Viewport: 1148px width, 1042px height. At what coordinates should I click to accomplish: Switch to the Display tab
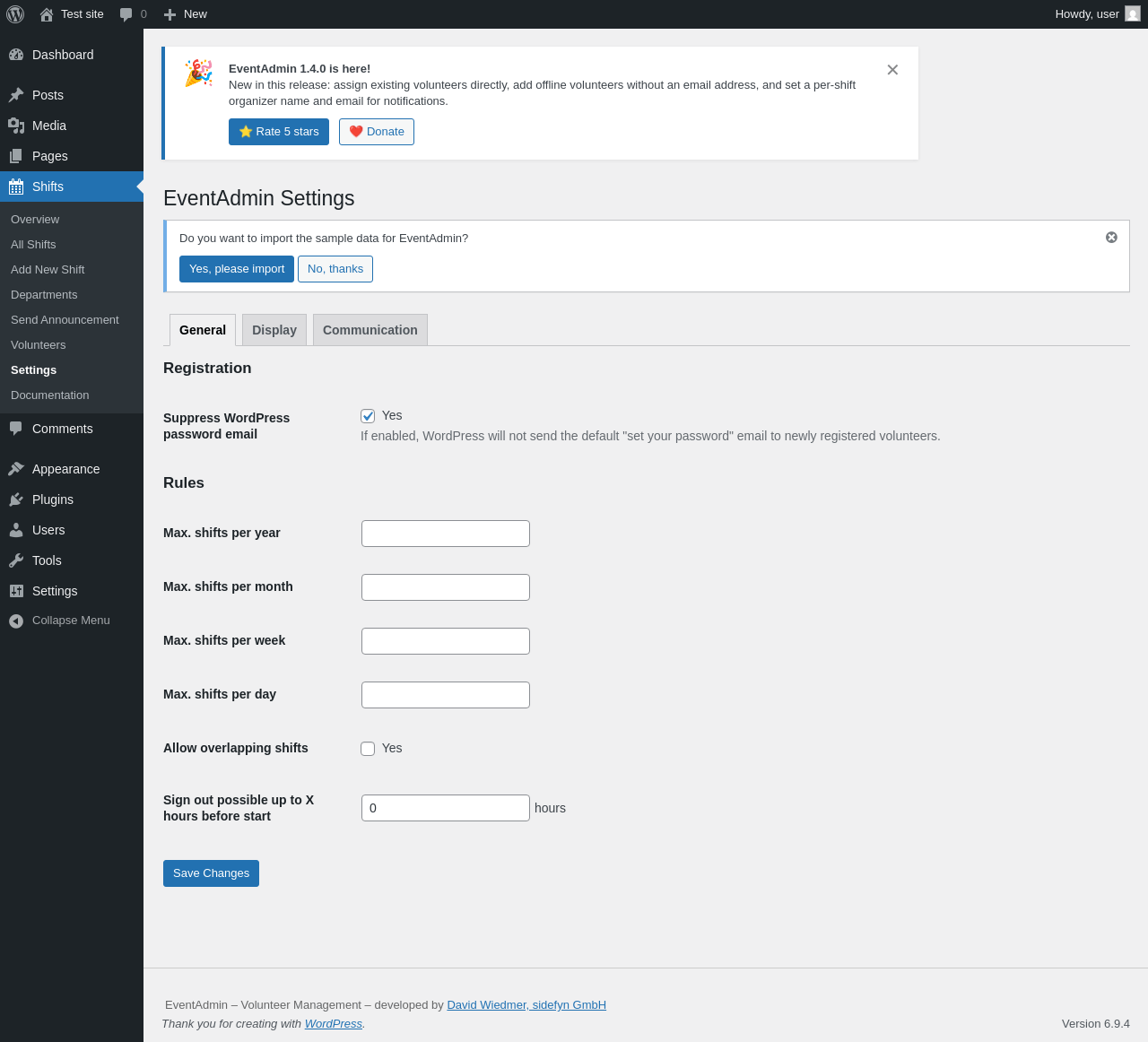[x=274, y=330]
